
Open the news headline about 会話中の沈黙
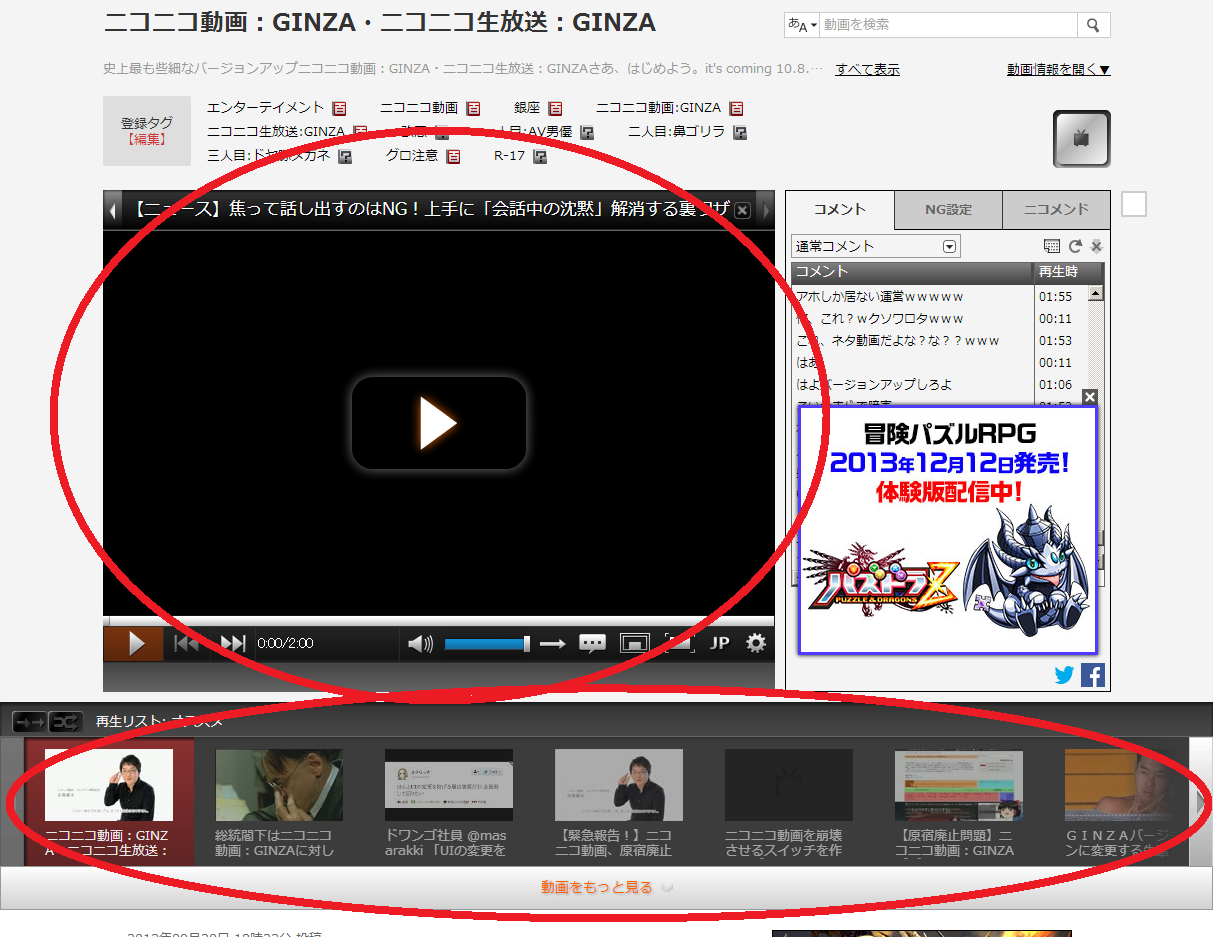(431, 210)
